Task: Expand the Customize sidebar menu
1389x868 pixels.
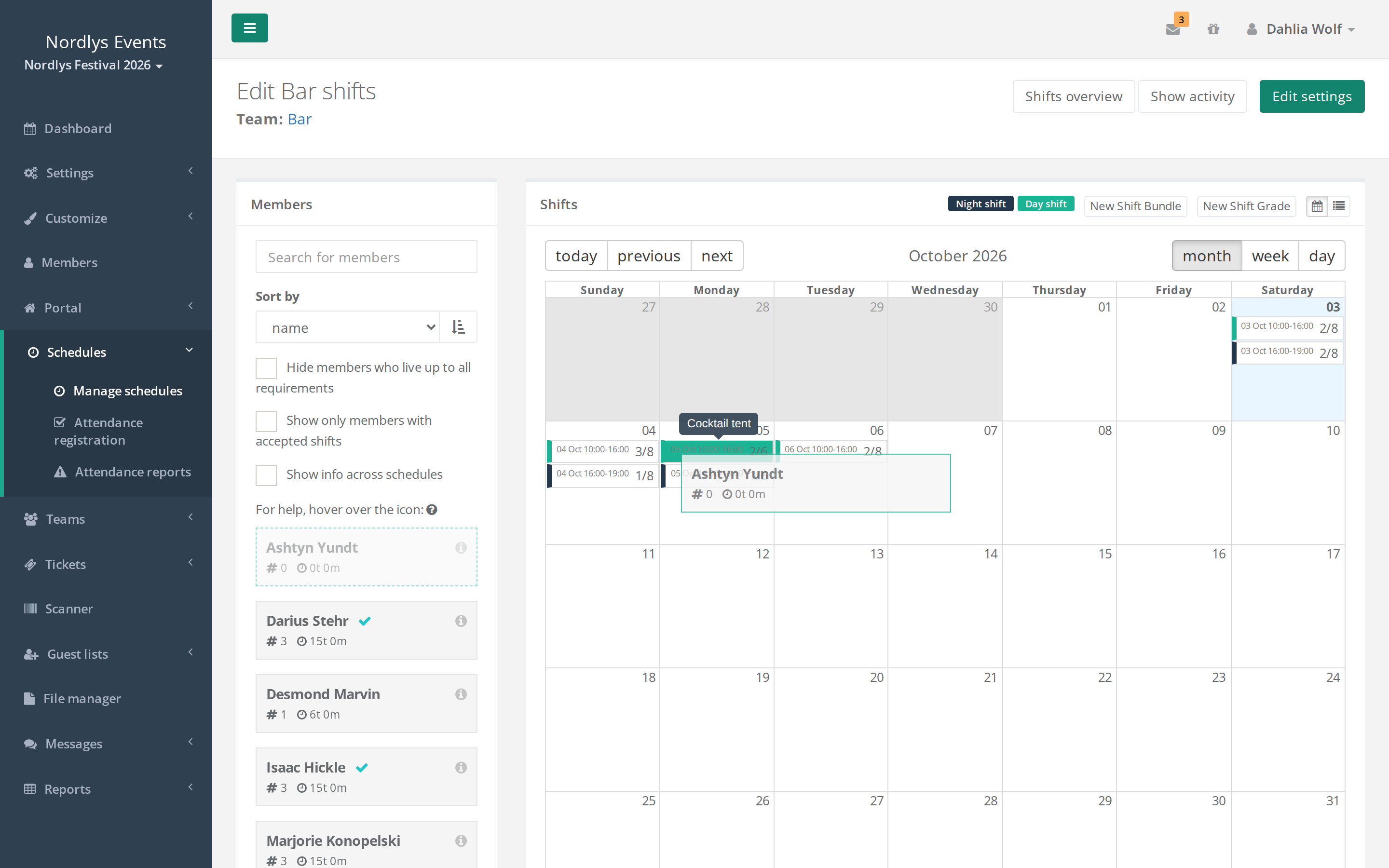Action: [x=107, y=218]
